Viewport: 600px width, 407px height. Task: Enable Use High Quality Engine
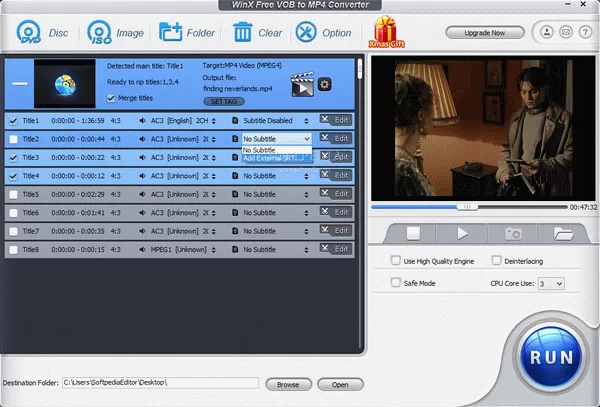coord(395,261)
